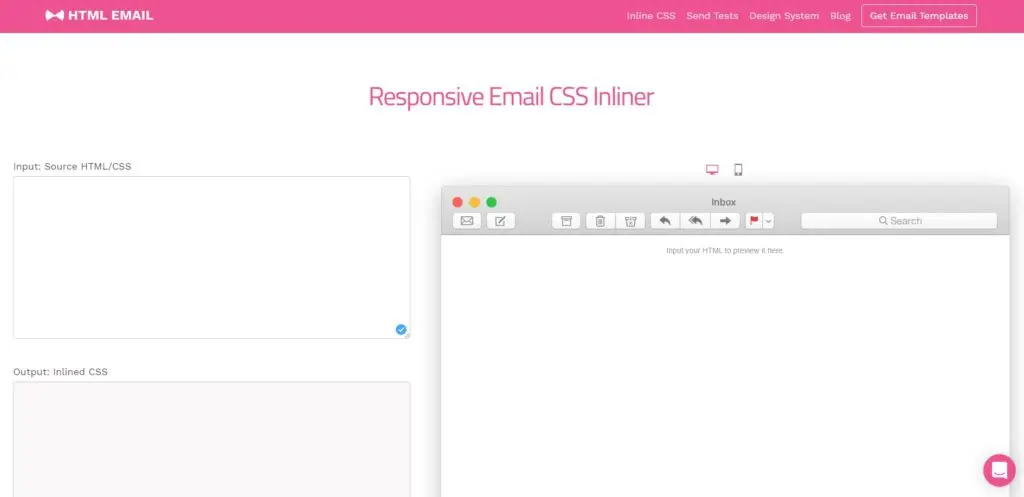1024x497 pixels.
Task: Open the Blog link
Action: coord(840,16)
